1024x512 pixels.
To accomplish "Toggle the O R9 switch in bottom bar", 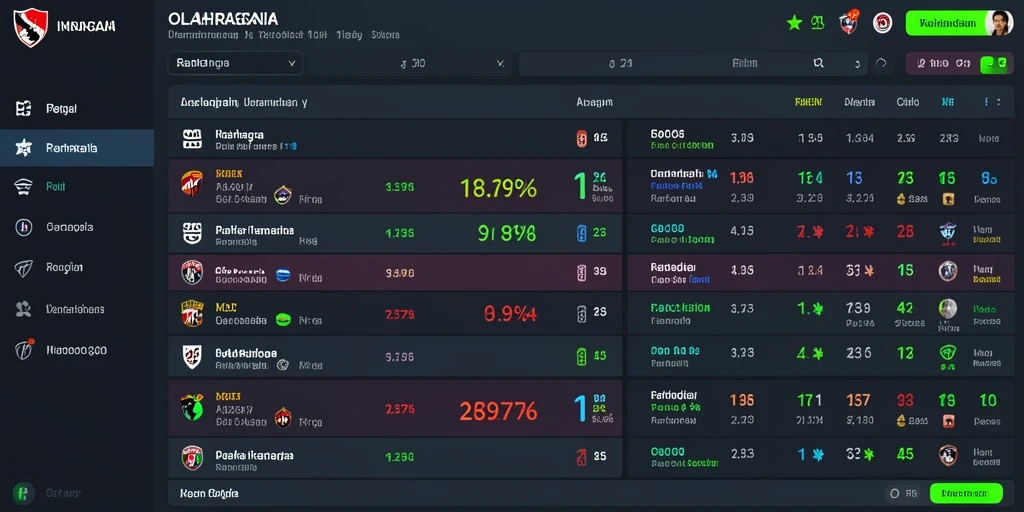I will (901, 493).
